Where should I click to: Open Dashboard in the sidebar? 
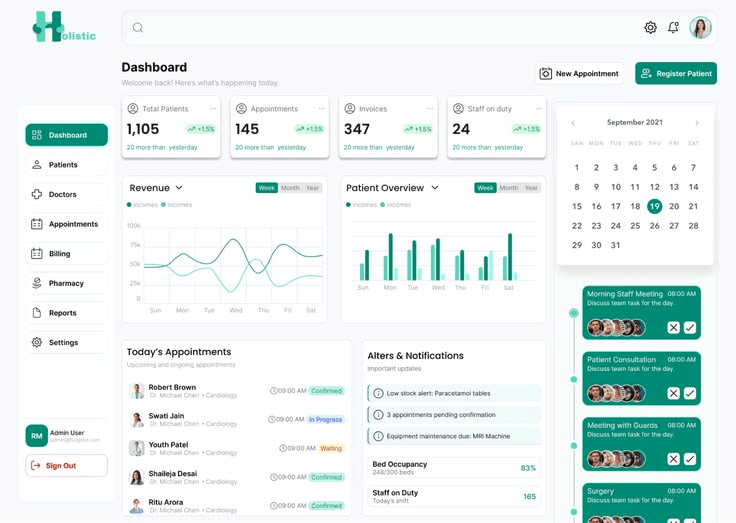point(66,135)
